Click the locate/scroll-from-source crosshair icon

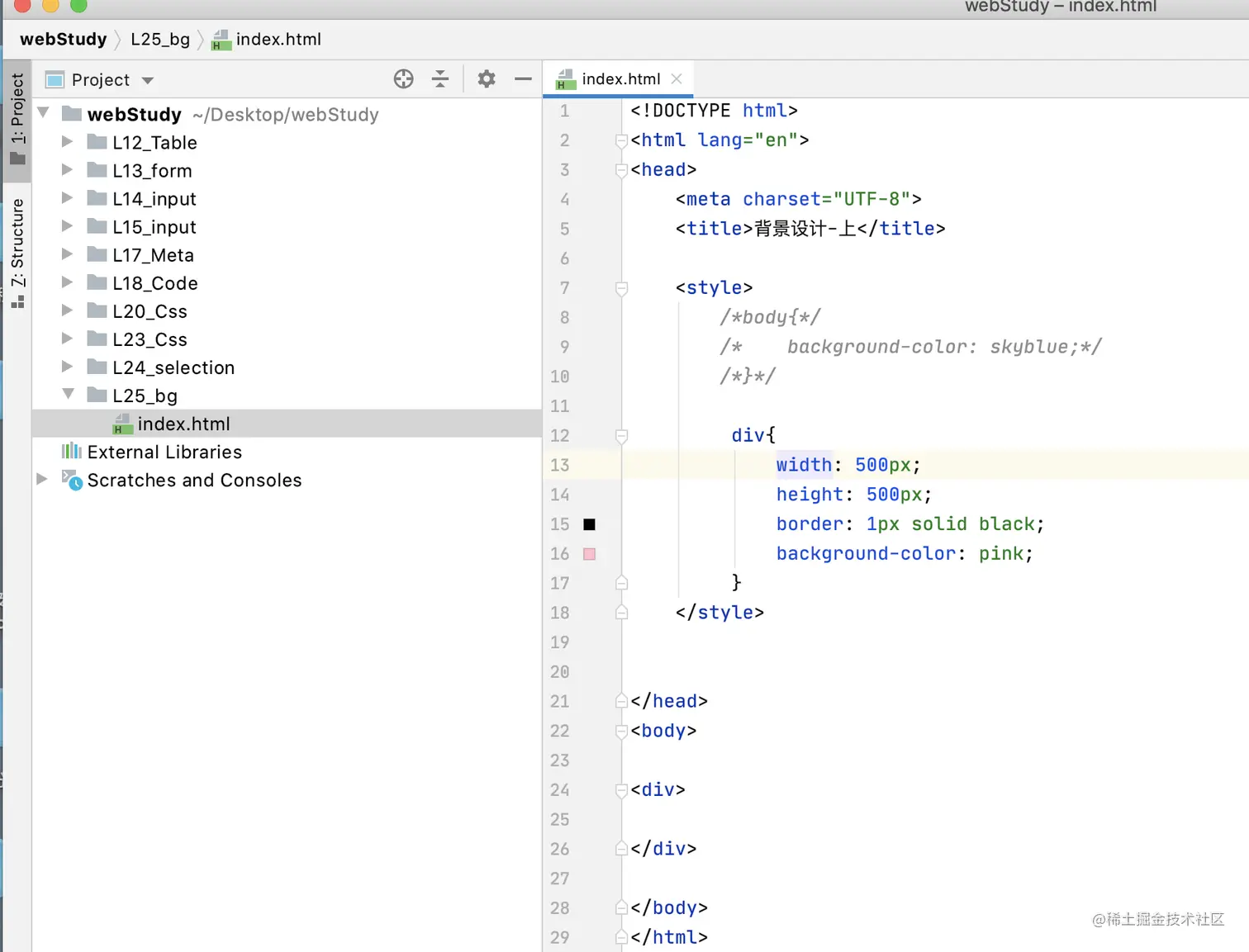click(403, 79)
